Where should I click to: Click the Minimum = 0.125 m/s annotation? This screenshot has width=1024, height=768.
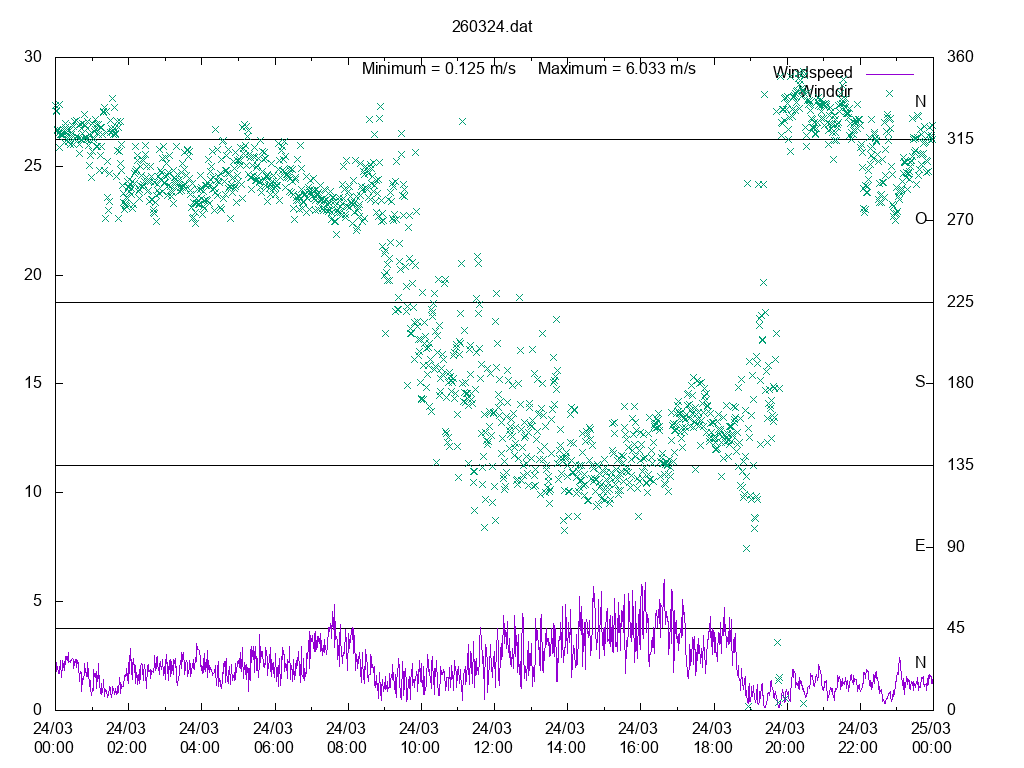click(x=438, y=69)
